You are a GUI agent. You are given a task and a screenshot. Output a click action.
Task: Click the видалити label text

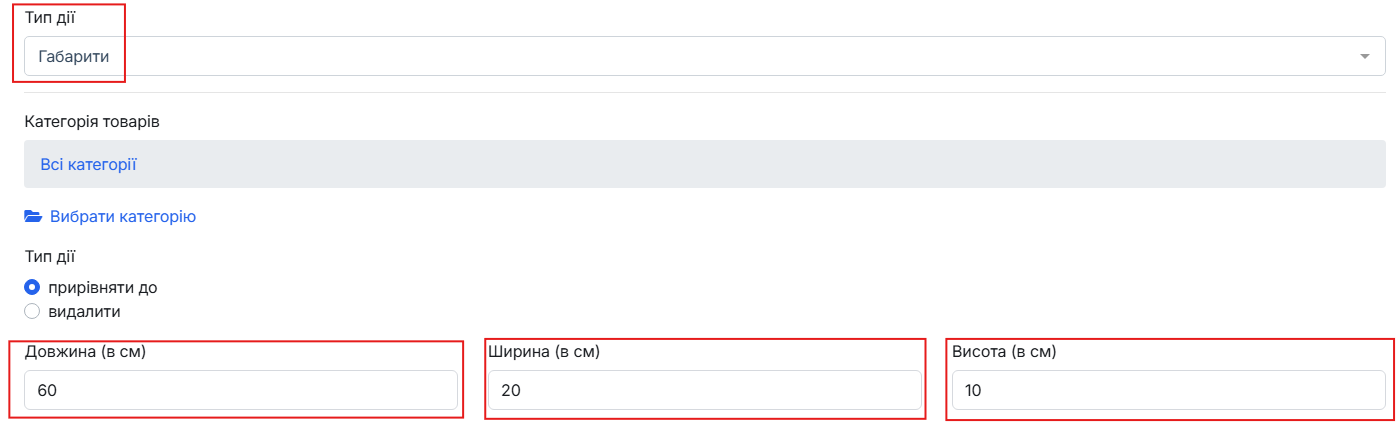pyautogui.click(x=85, y=311)
